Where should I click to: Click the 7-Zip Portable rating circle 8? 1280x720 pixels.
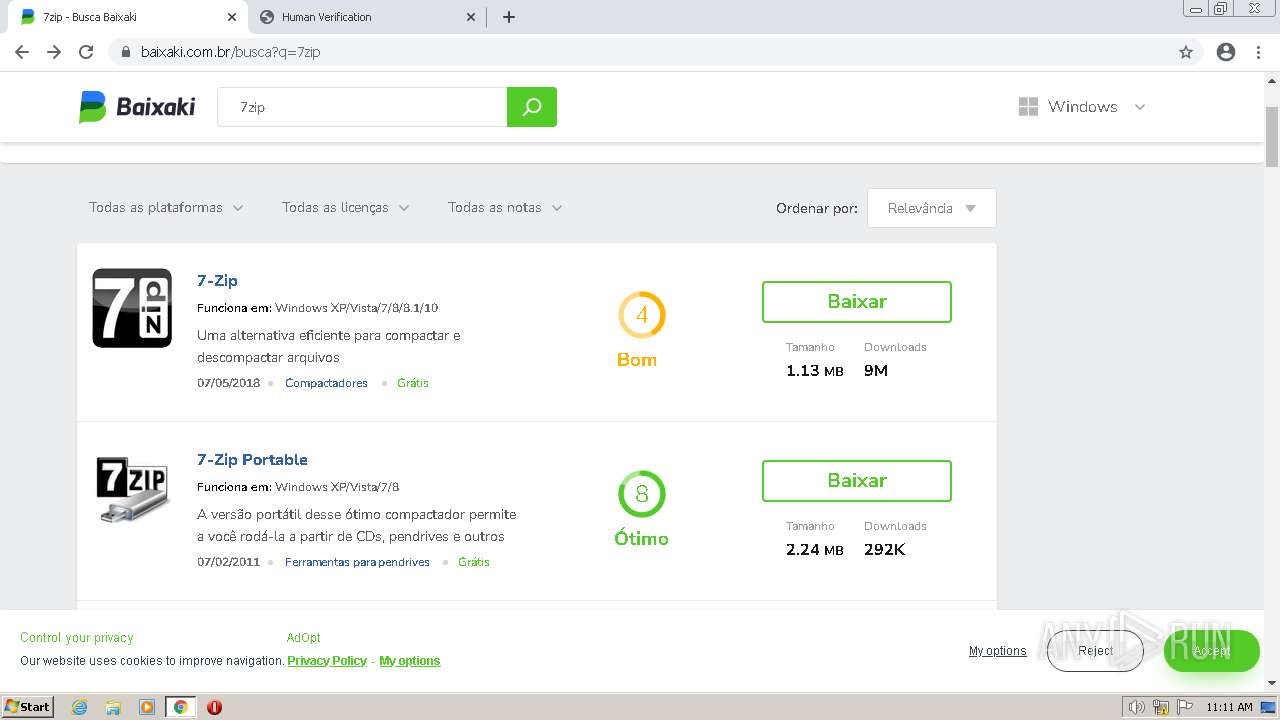tap(642, 494)
